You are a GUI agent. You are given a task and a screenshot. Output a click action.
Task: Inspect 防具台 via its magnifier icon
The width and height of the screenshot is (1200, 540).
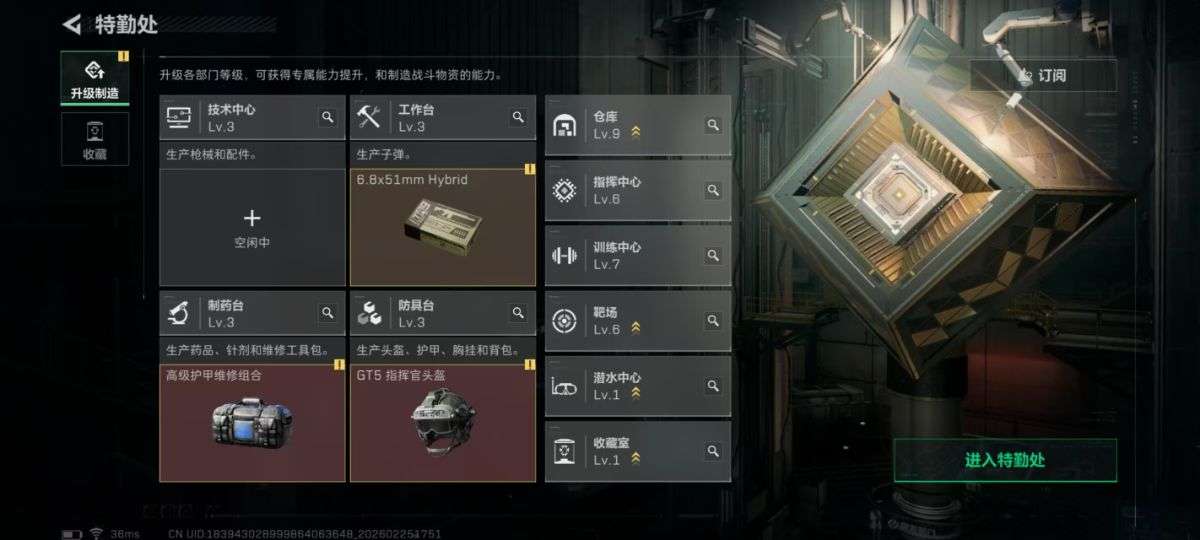[x=518, y=313]
